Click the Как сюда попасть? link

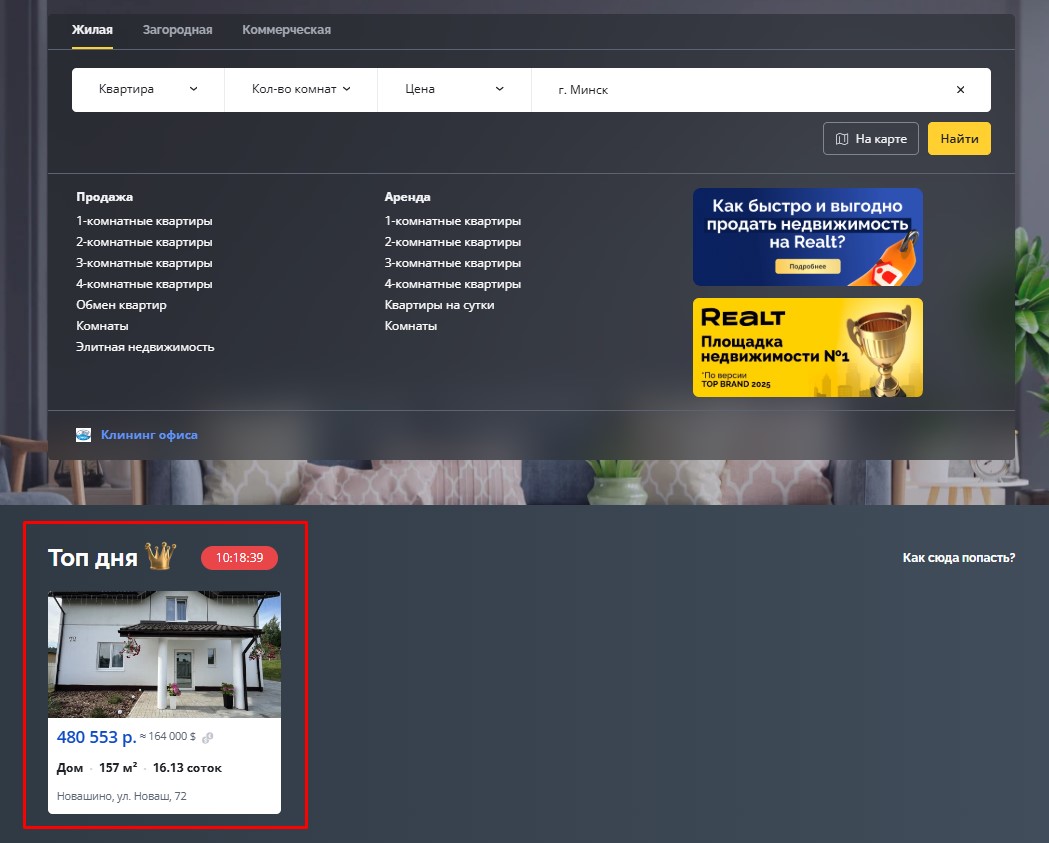pyautogui.click(x=958, y=558)
